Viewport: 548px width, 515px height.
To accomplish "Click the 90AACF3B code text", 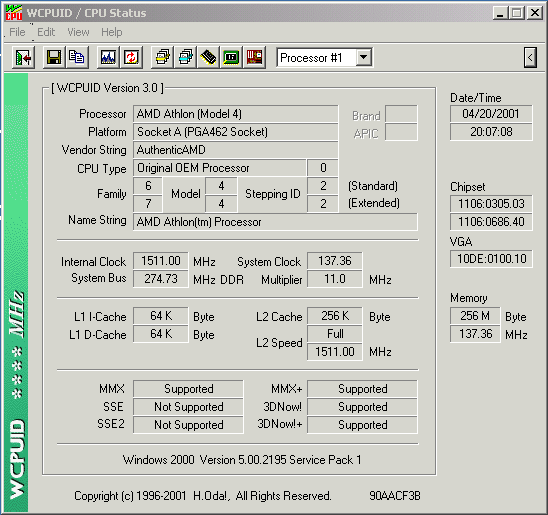I will click(x=395, y=496).
